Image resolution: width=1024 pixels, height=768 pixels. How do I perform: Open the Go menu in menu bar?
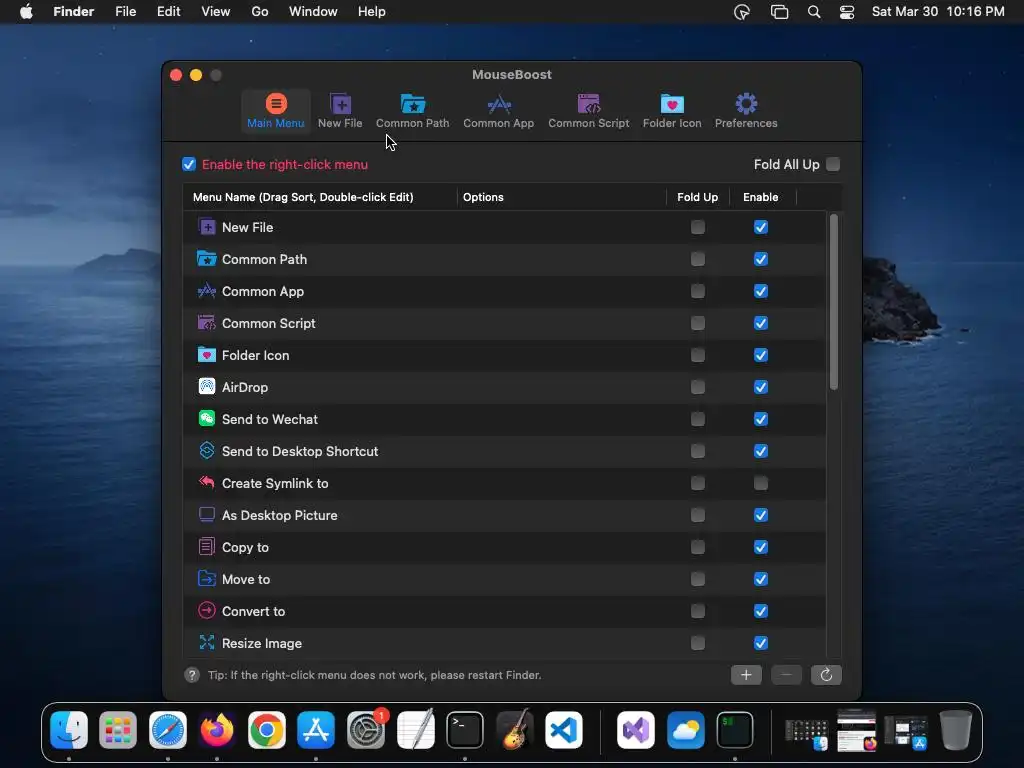pos(259,12)
